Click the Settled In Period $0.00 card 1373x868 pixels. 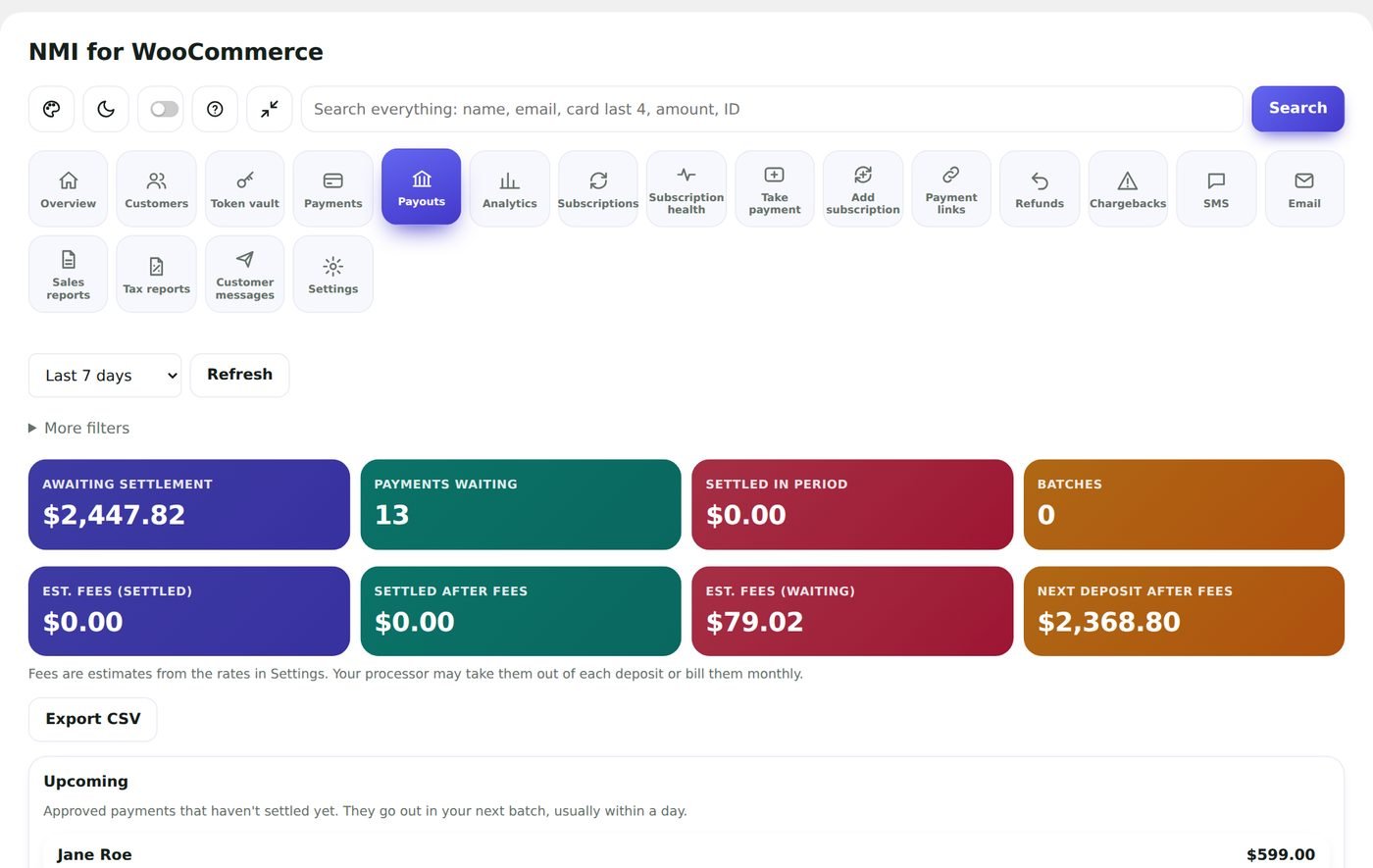coord(852,504)
